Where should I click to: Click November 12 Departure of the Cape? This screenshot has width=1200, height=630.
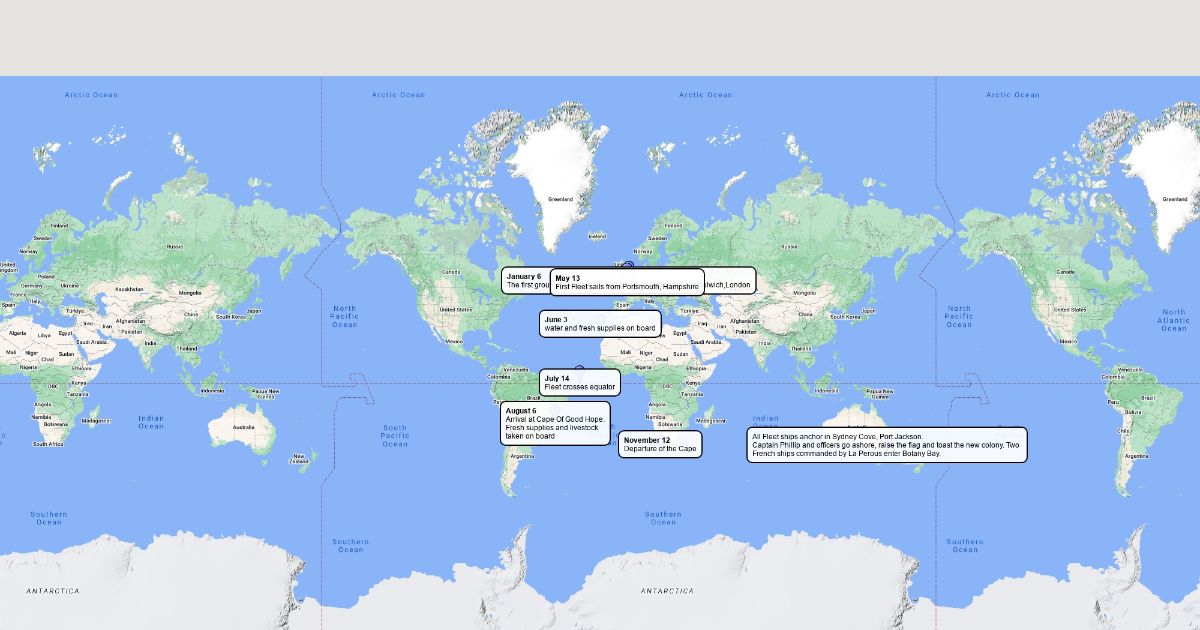coord(660,444)
